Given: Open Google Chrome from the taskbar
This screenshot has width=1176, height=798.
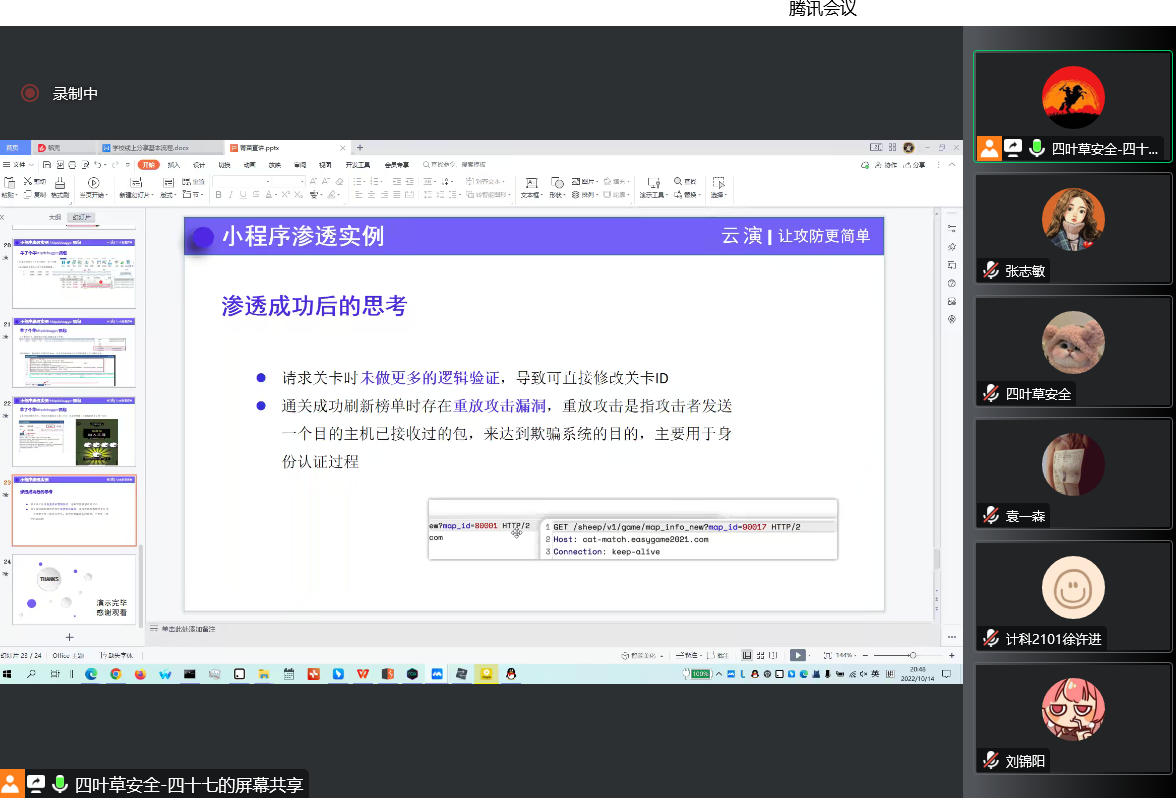Looking at the screenshot, I should 116,674.
